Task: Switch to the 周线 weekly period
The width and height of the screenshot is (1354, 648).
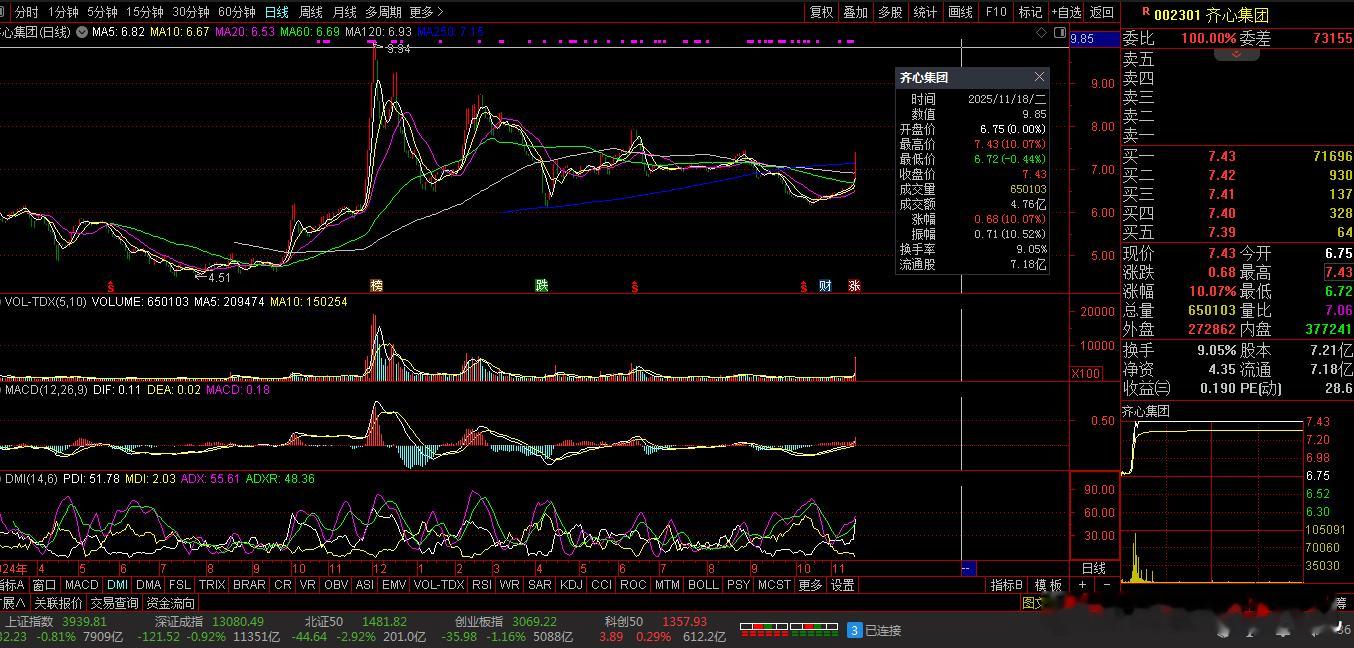Action: pos(311,12)
